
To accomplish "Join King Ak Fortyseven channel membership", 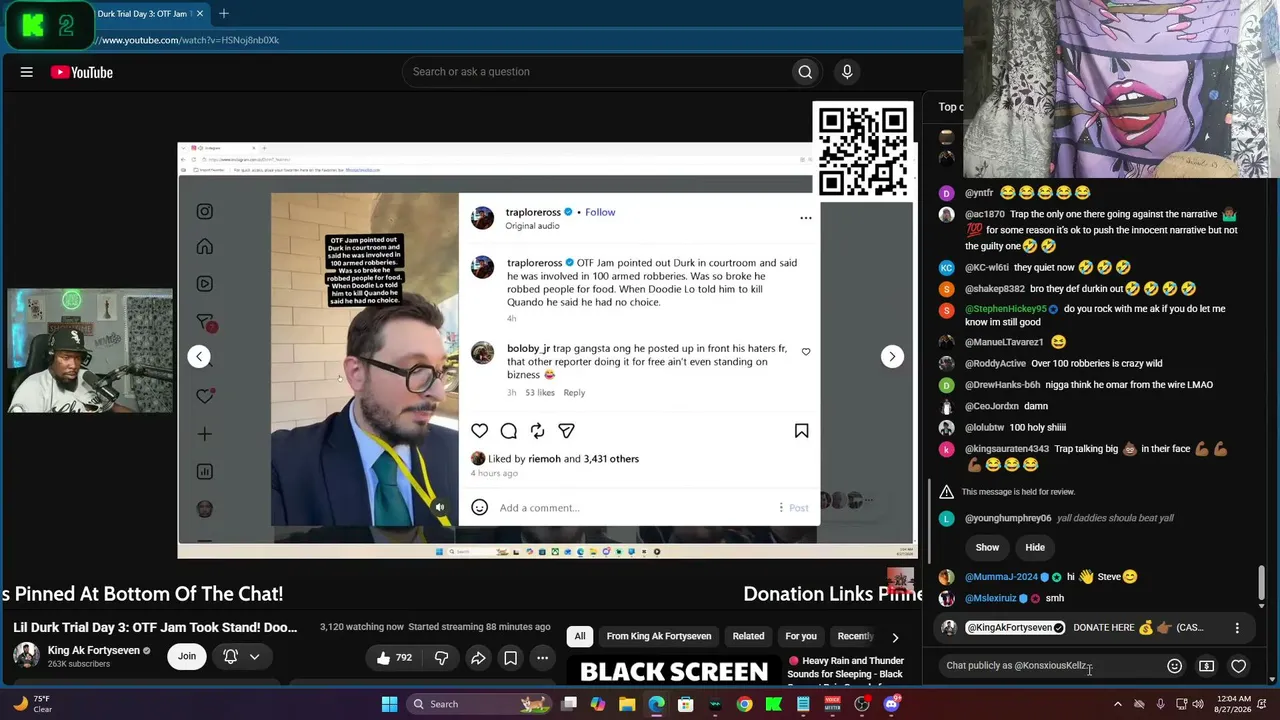I will [x=187, y=656].
